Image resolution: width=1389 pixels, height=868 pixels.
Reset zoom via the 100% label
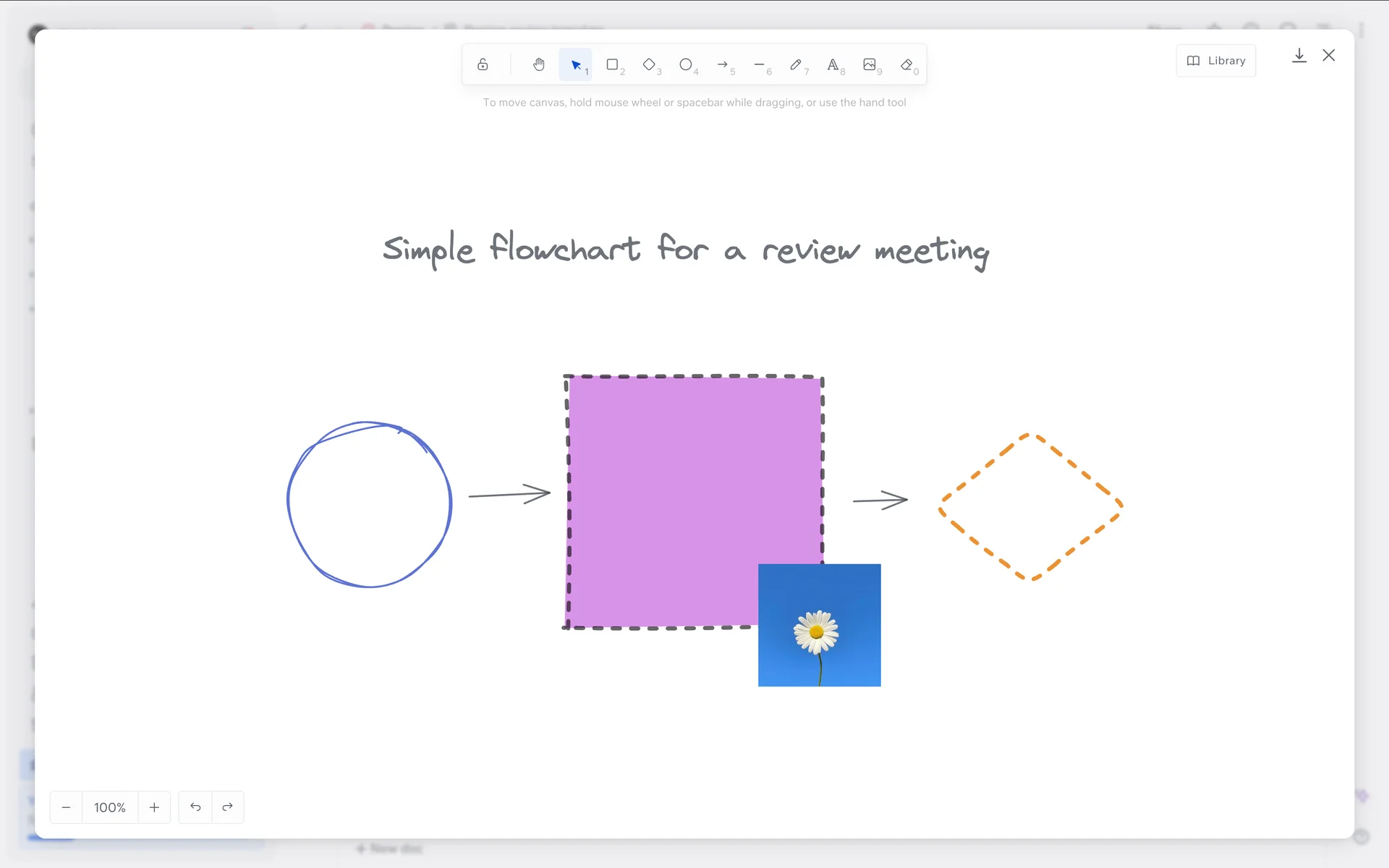click(110, 807)
